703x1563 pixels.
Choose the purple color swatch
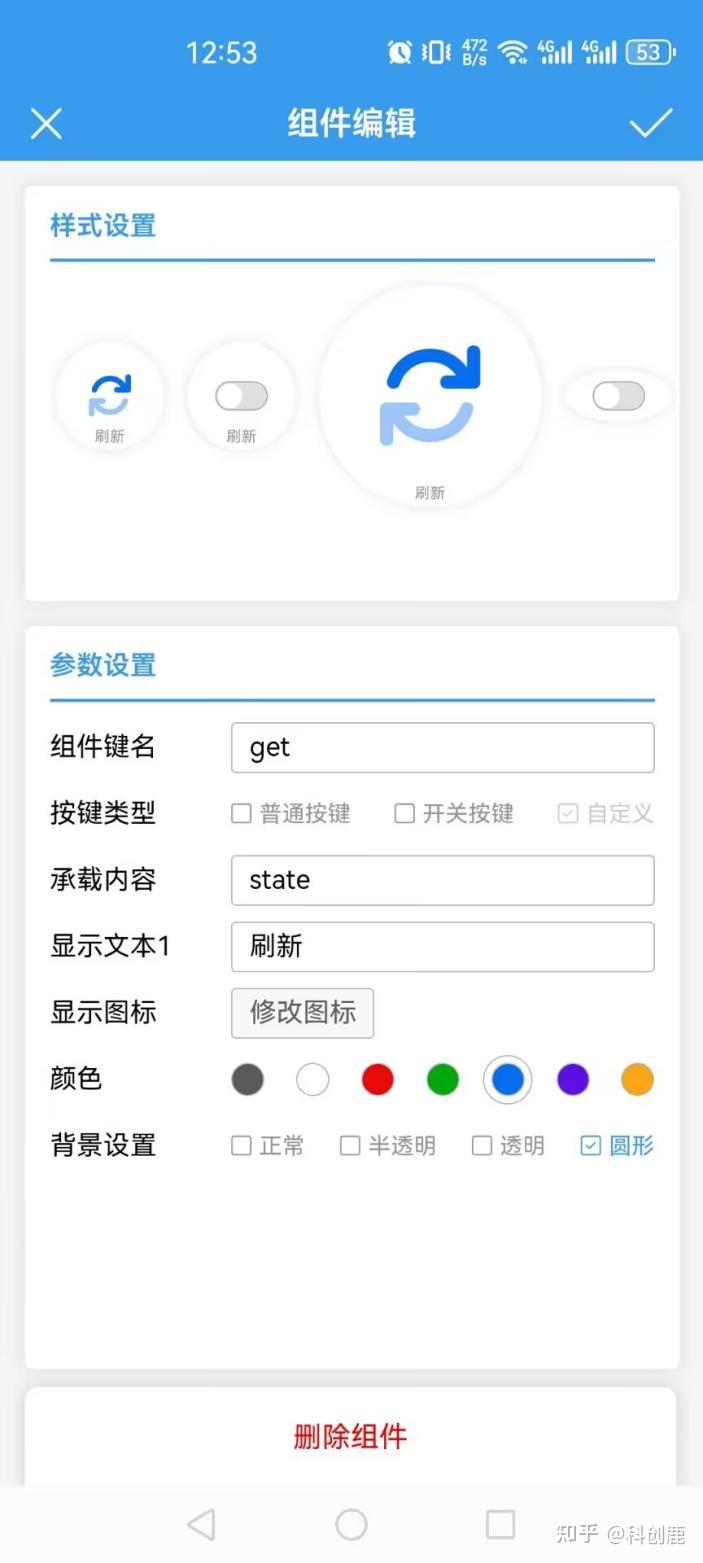pos(572,1079)
